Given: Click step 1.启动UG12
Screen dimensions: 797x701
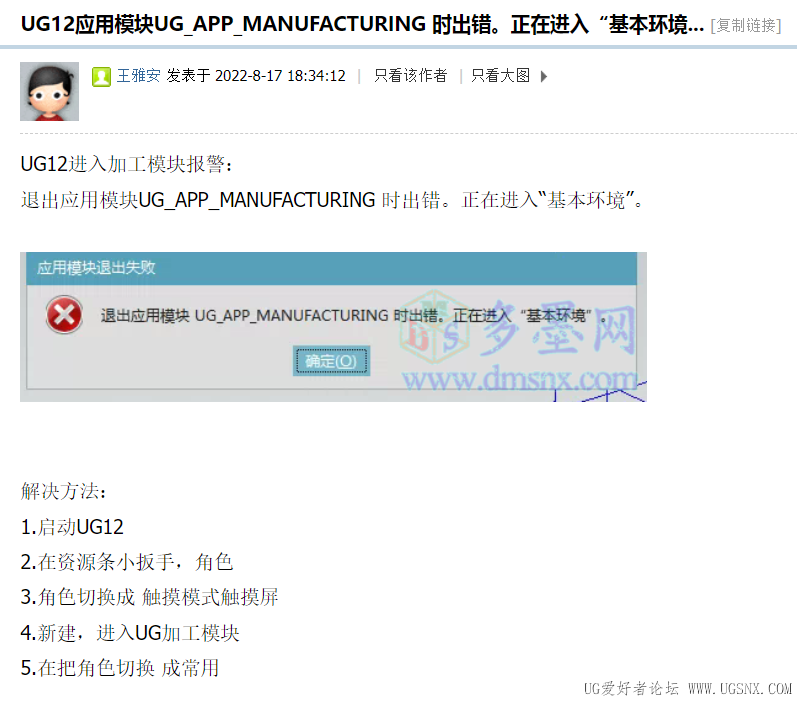Looking at the screenshot, I should tap(72, 527).
